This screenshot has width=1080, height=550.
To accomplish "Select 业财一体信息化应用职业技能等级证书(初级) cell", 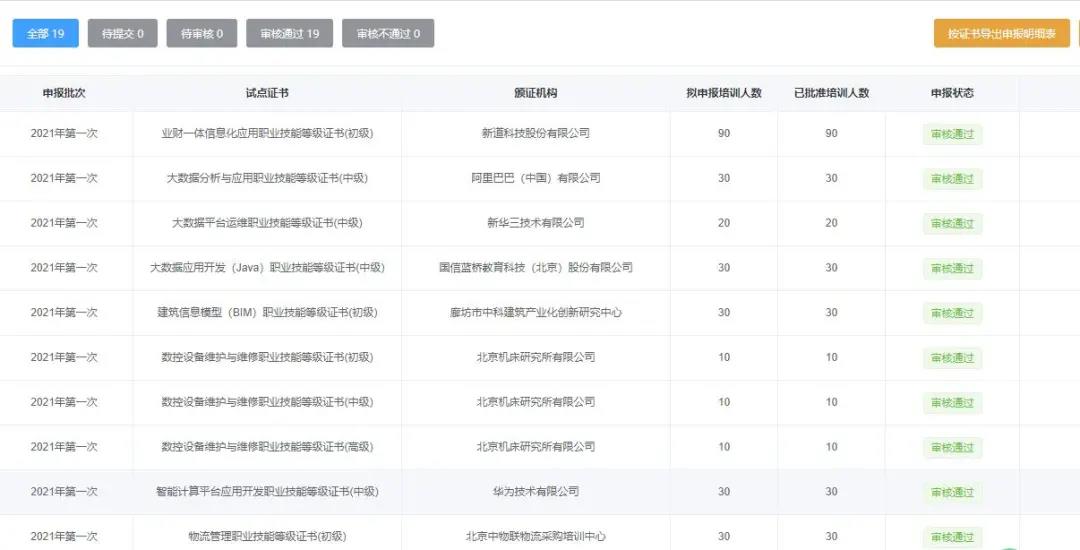I will pyautogui.click(x=267, y=134).
